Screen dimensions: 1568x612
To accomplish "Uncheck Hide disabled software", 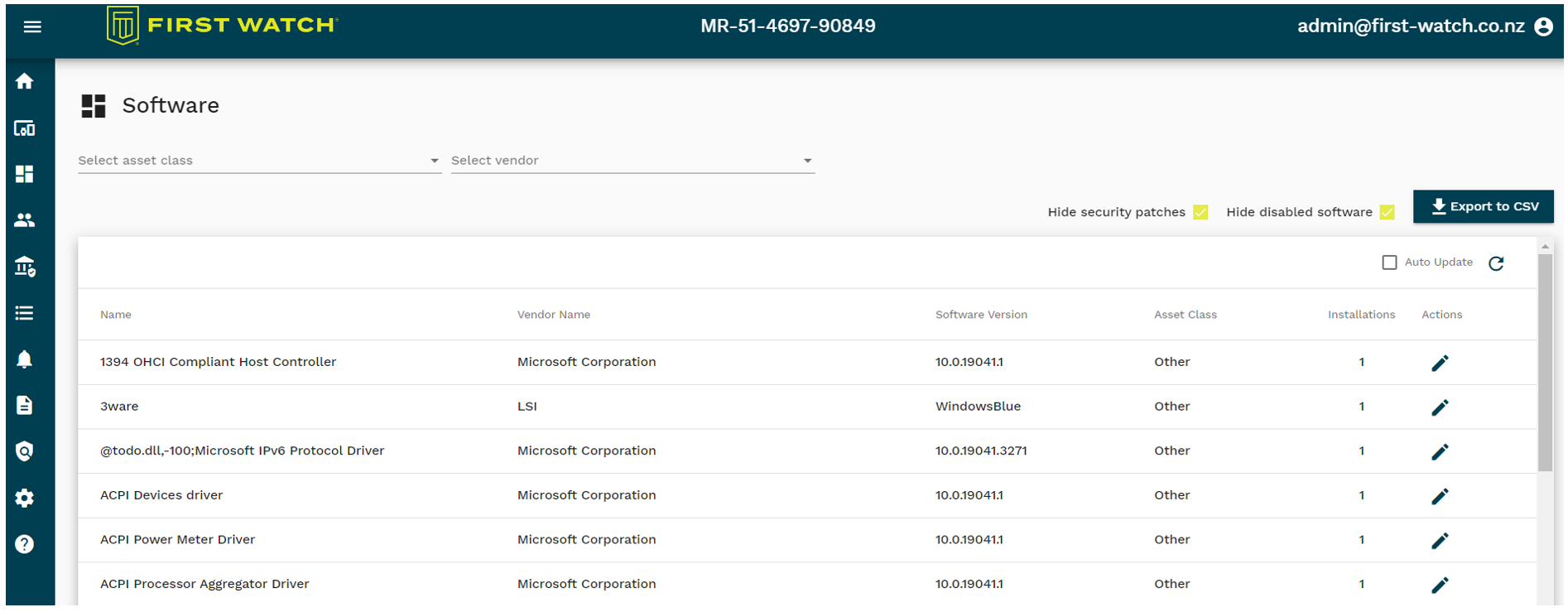I will click(1388, 213).
